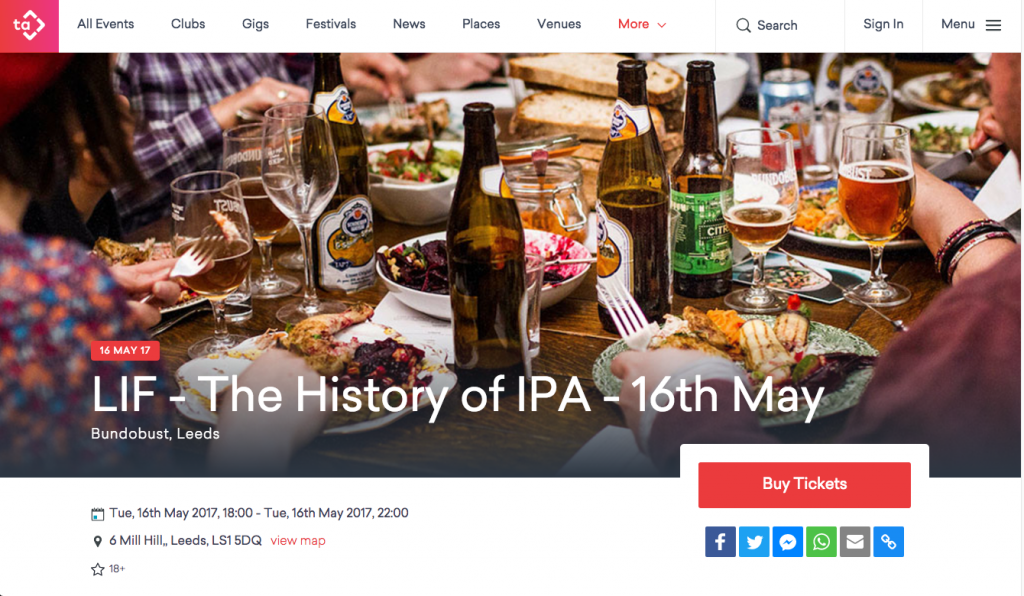Open the hamburger Menu icon
Screen dimensions: 1024x596
click(993, 25)
